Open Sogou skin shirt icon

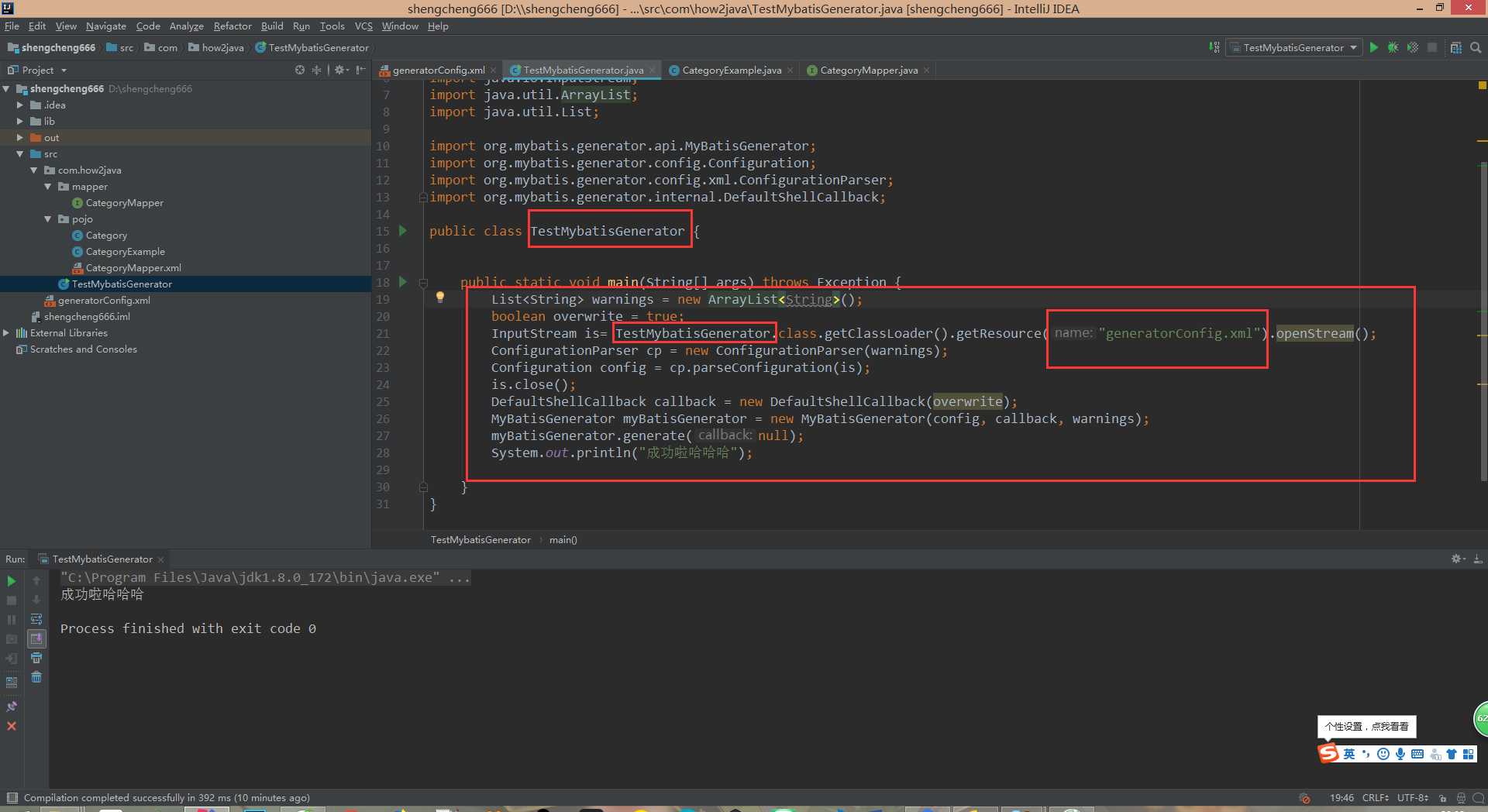click(1452, 754)
